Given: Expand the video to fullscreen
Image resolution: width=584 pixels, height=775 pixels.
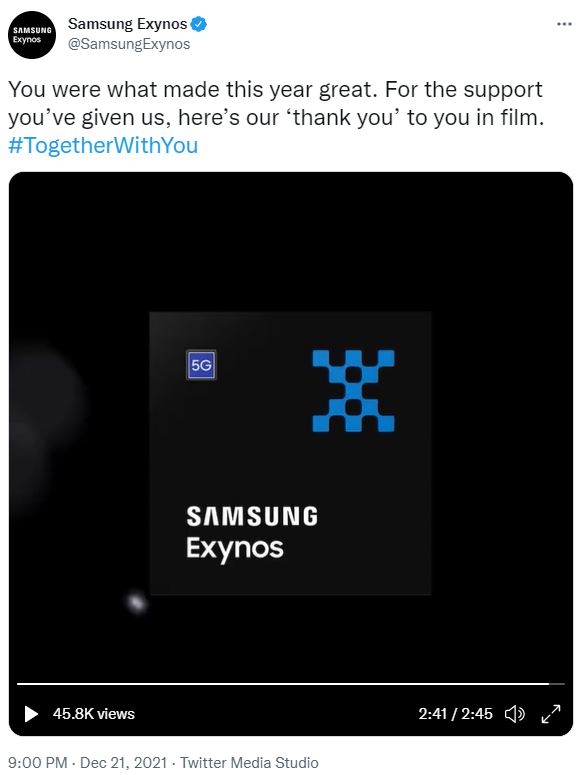Looking at the screenshot, I should (551, 714).
